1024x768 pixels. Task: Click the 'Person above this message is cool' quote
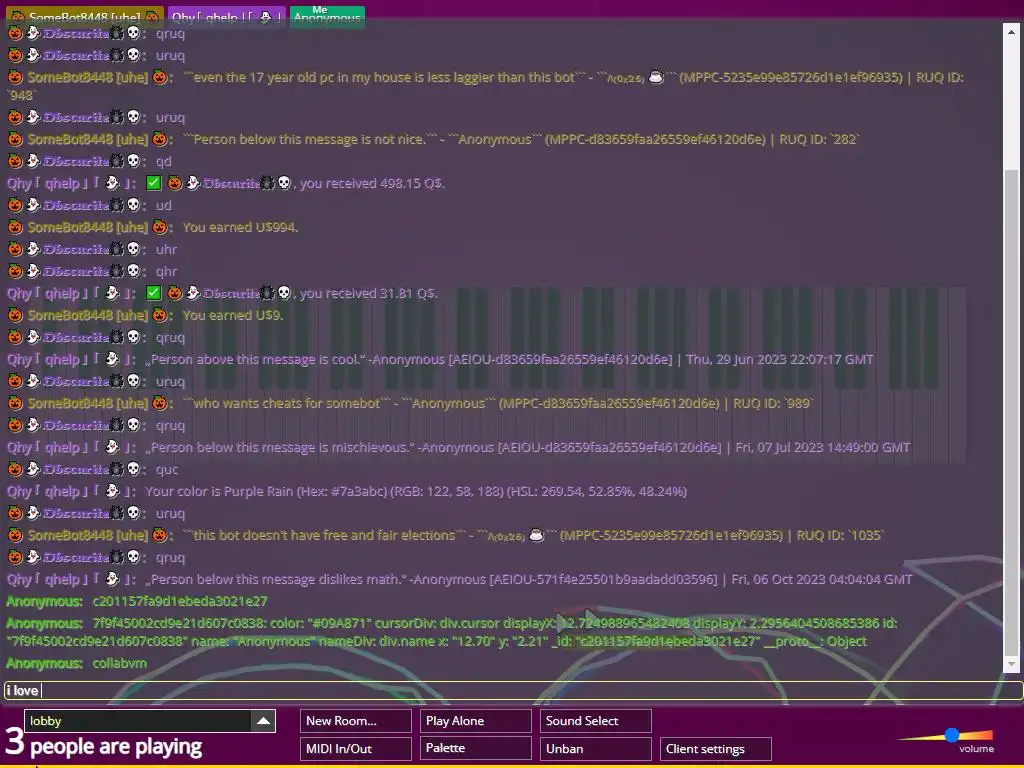255,359
